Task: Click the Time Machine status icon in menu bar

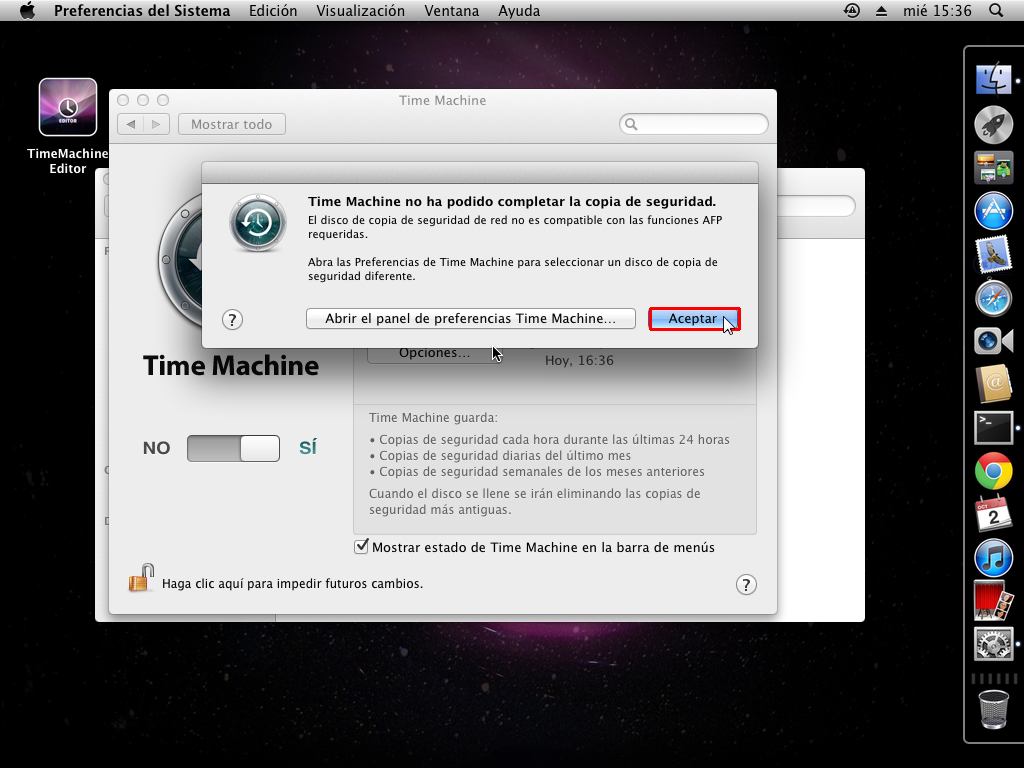Action: 852,10
